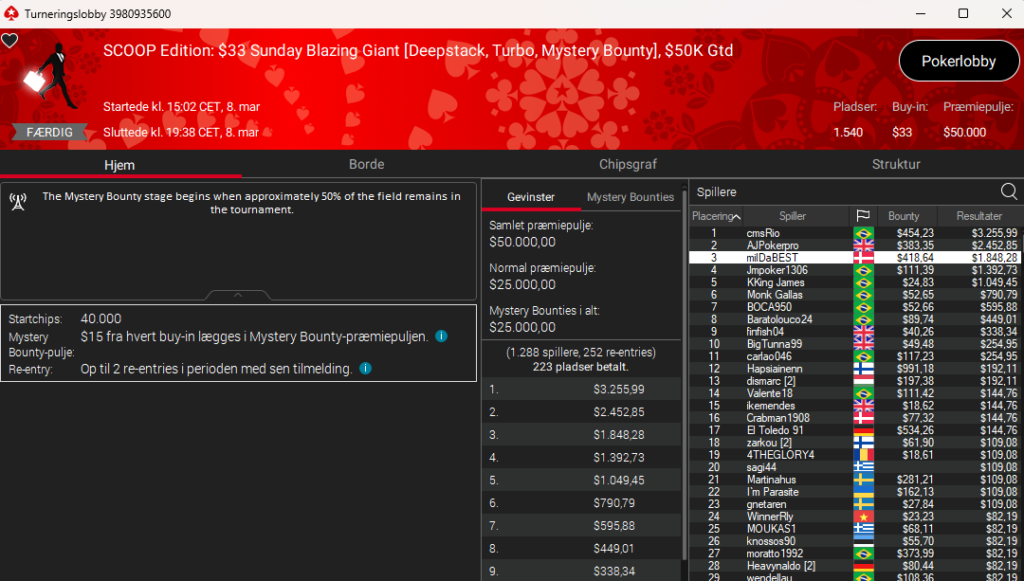Switch to the Chipsgraf tab
Screen dimensions: 1024x581
click(x=628, y=164)
